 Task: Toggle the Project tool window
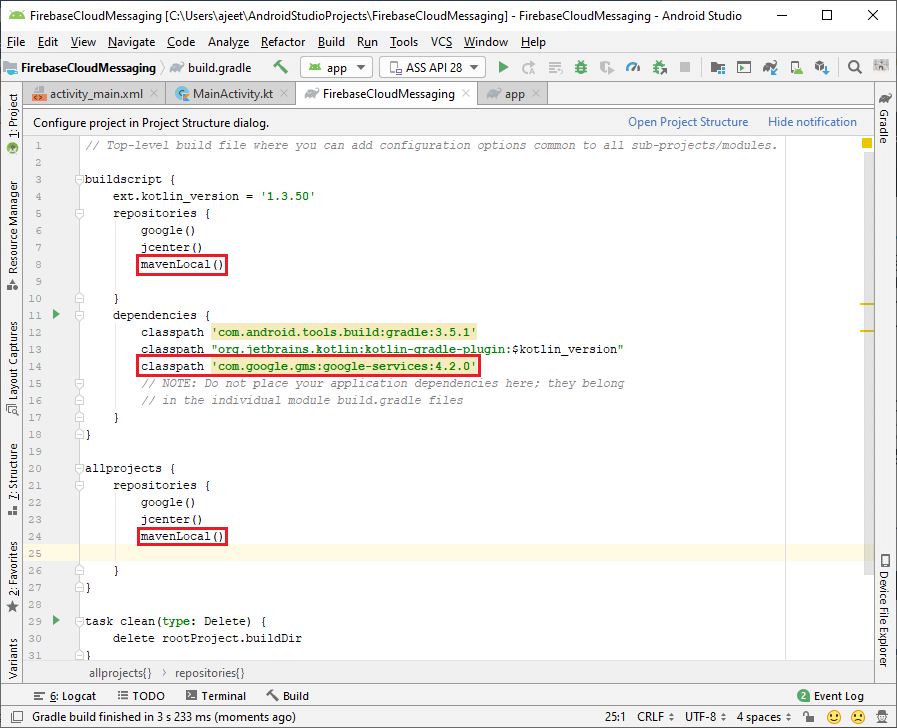[x=13, y=124]
